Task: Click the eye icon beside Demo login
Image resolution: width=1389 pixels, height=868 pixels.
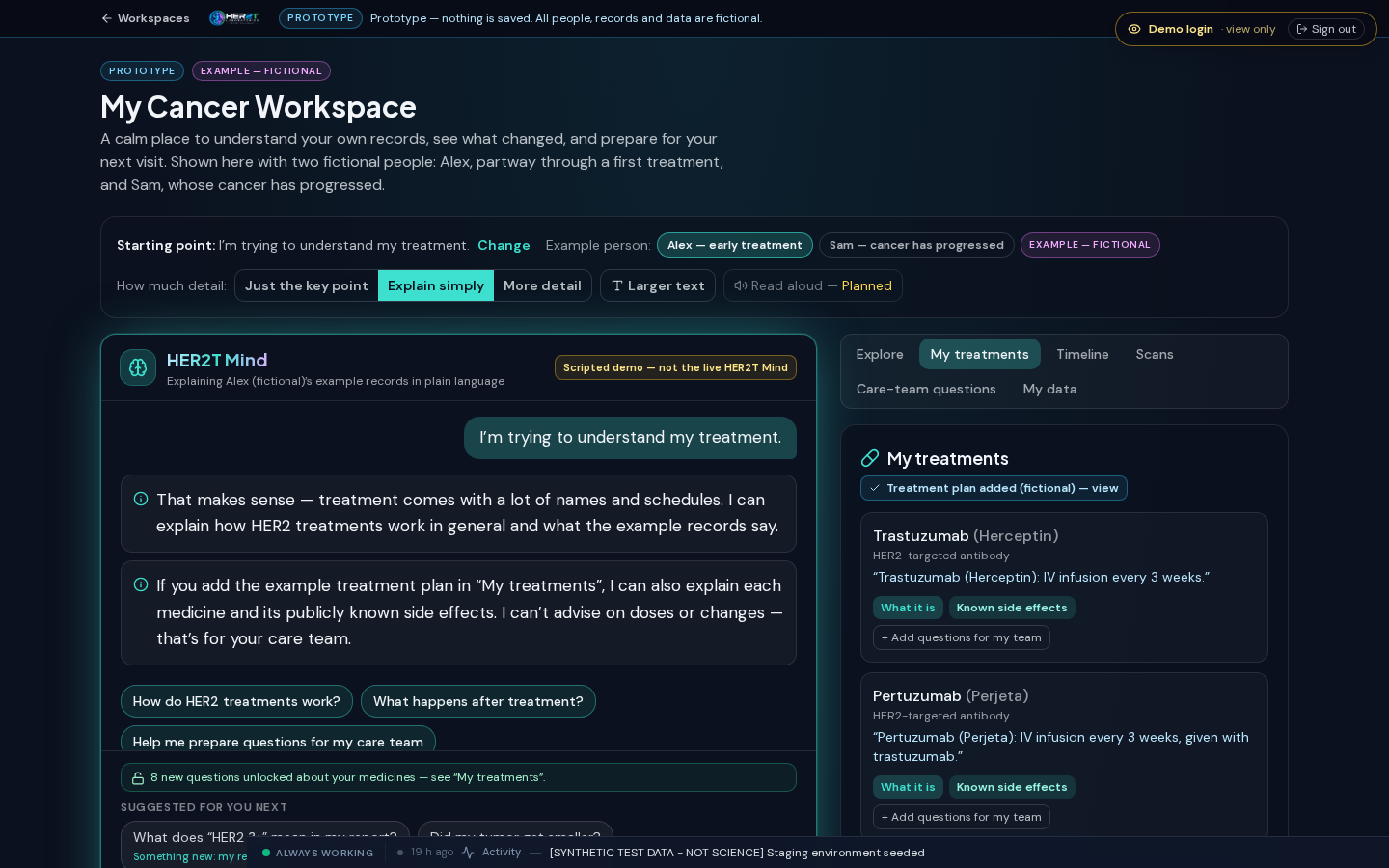Action: coord(1134,29)
